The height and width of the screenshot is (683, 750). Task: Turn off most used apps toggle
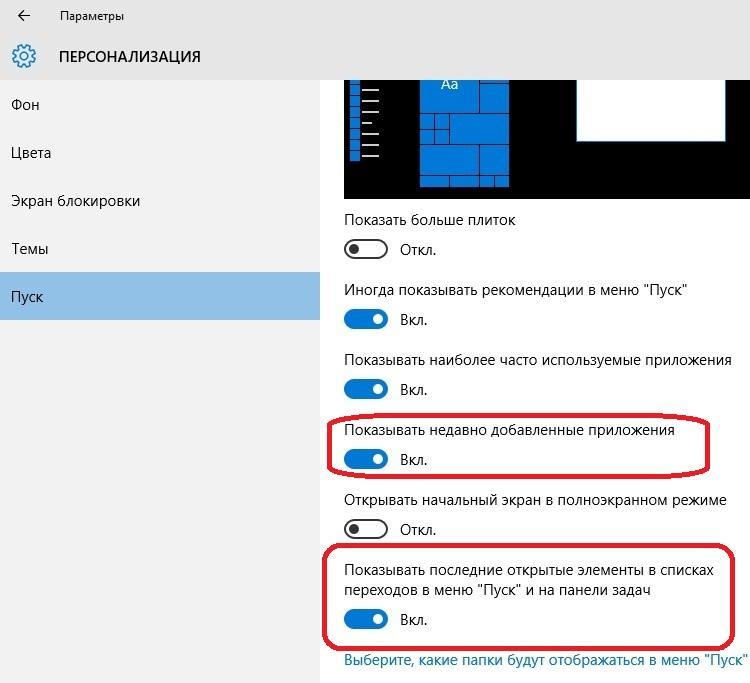tap(365, 389)
